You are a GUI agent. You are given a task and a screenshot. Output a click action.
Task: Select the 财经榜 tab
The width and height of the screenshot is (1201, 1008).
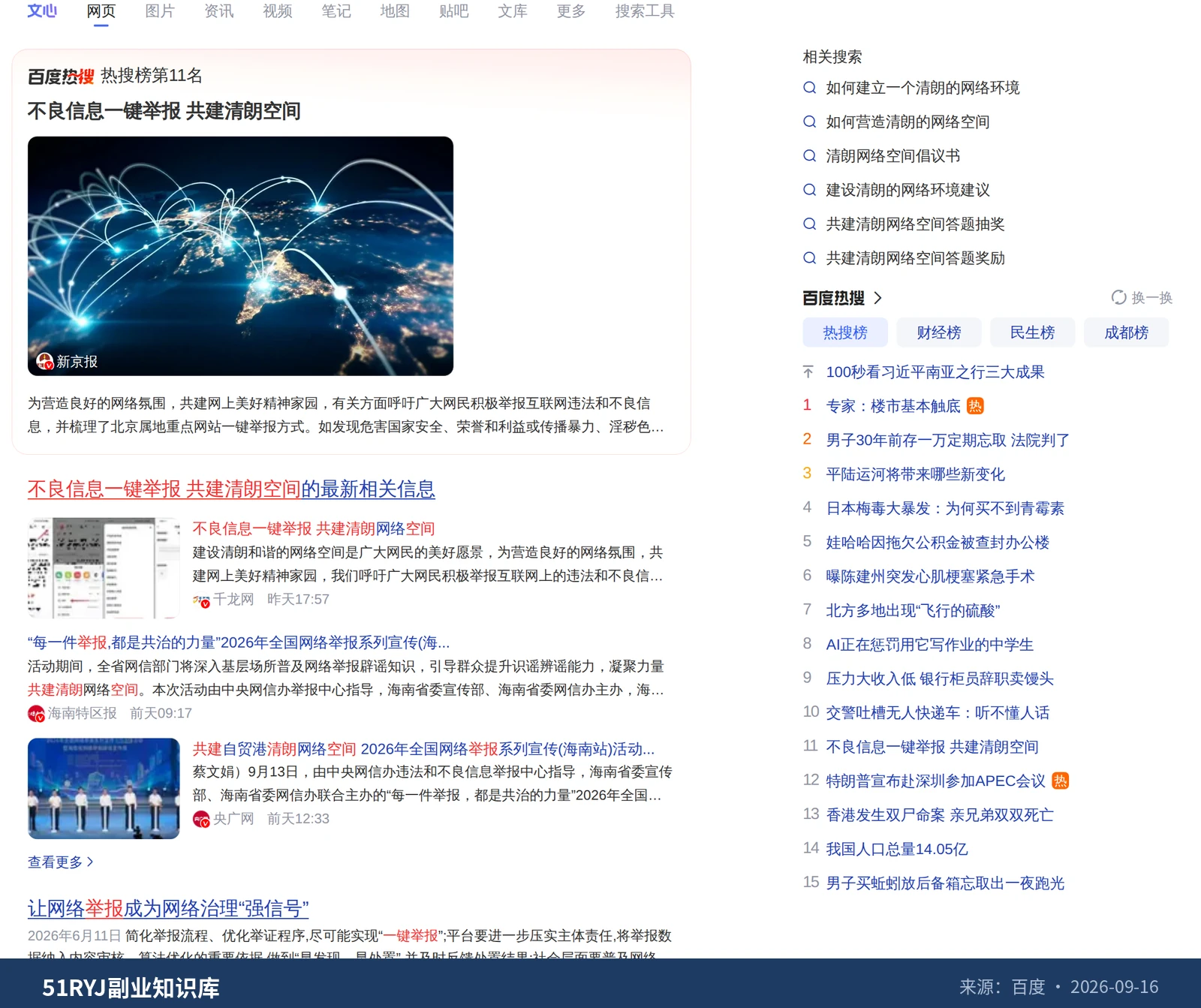pos(939,332)
